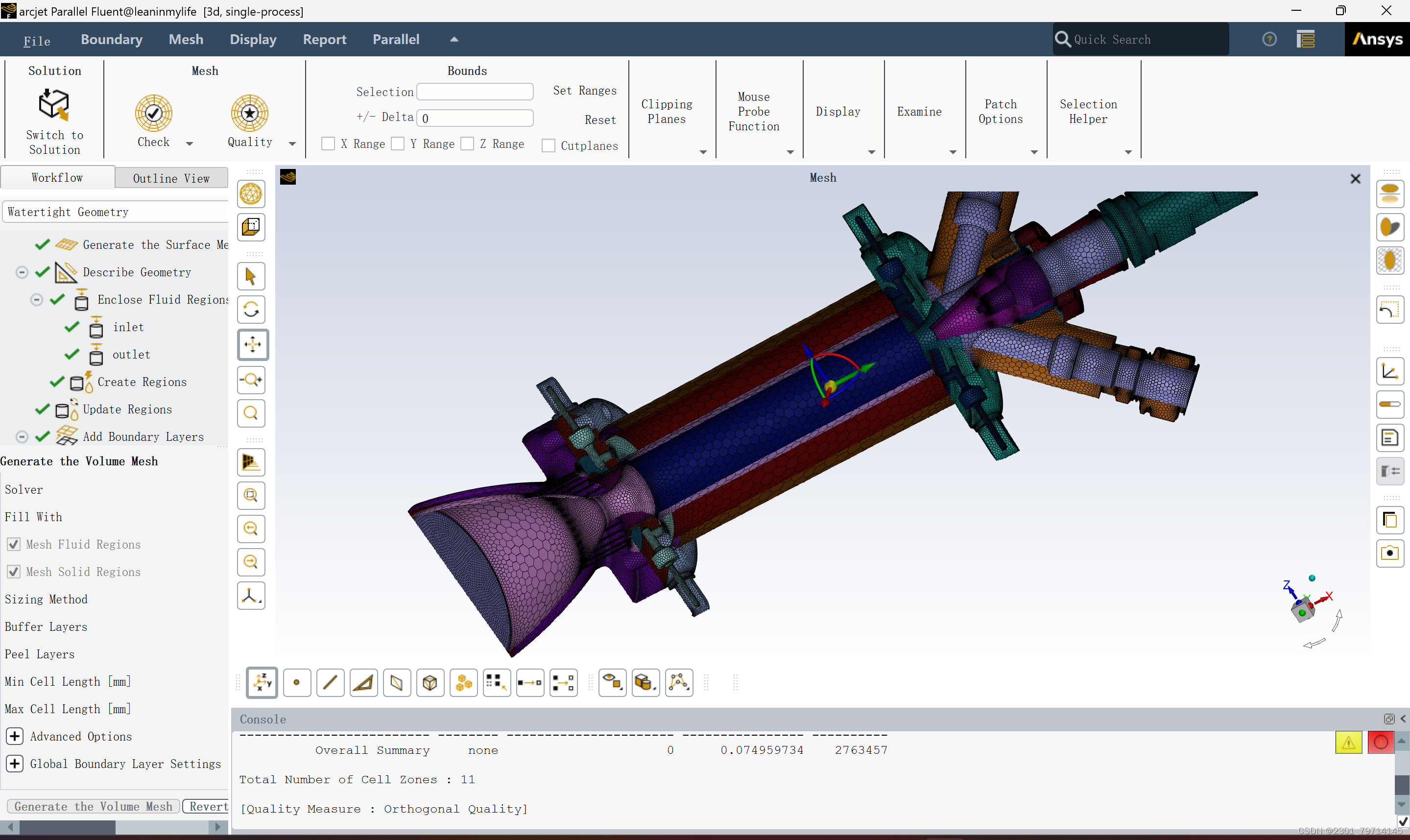Screen dimensions: 1410x840
Task: Enable the Cutplanes checkbox
Action: (x=548, y=145)
